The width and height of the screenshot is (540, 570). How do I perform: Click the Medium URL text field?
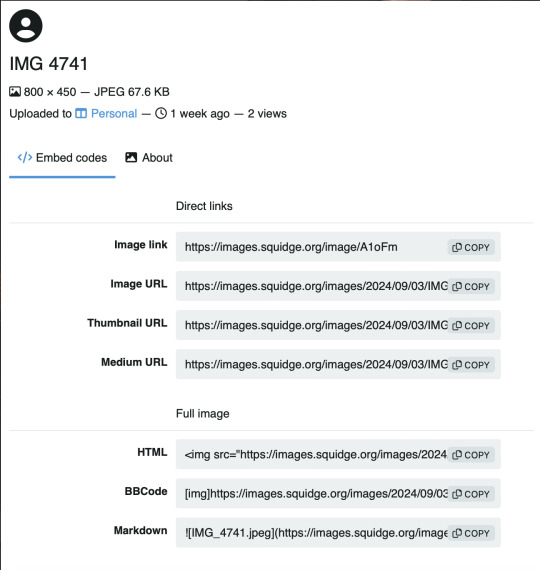pyautogui.click(x=338, y=364)
